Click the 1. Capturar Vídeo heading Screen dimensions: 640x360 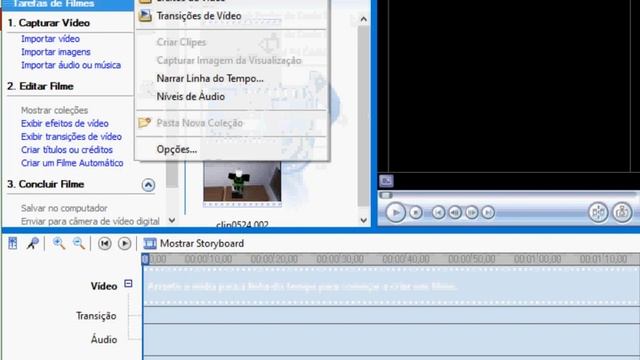(x=49, y=23)
